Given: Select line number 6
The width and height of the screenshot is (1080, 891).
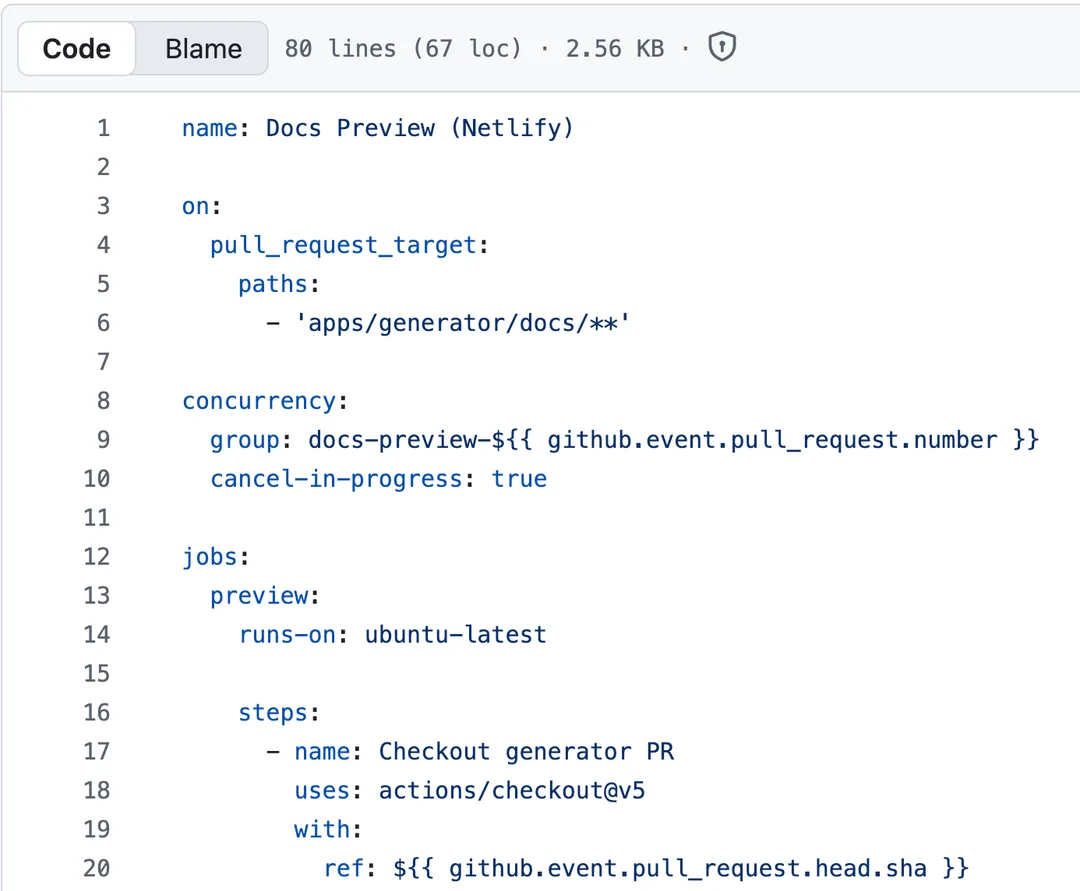Looking at the screenshot, I should click(x=103, y=323).
